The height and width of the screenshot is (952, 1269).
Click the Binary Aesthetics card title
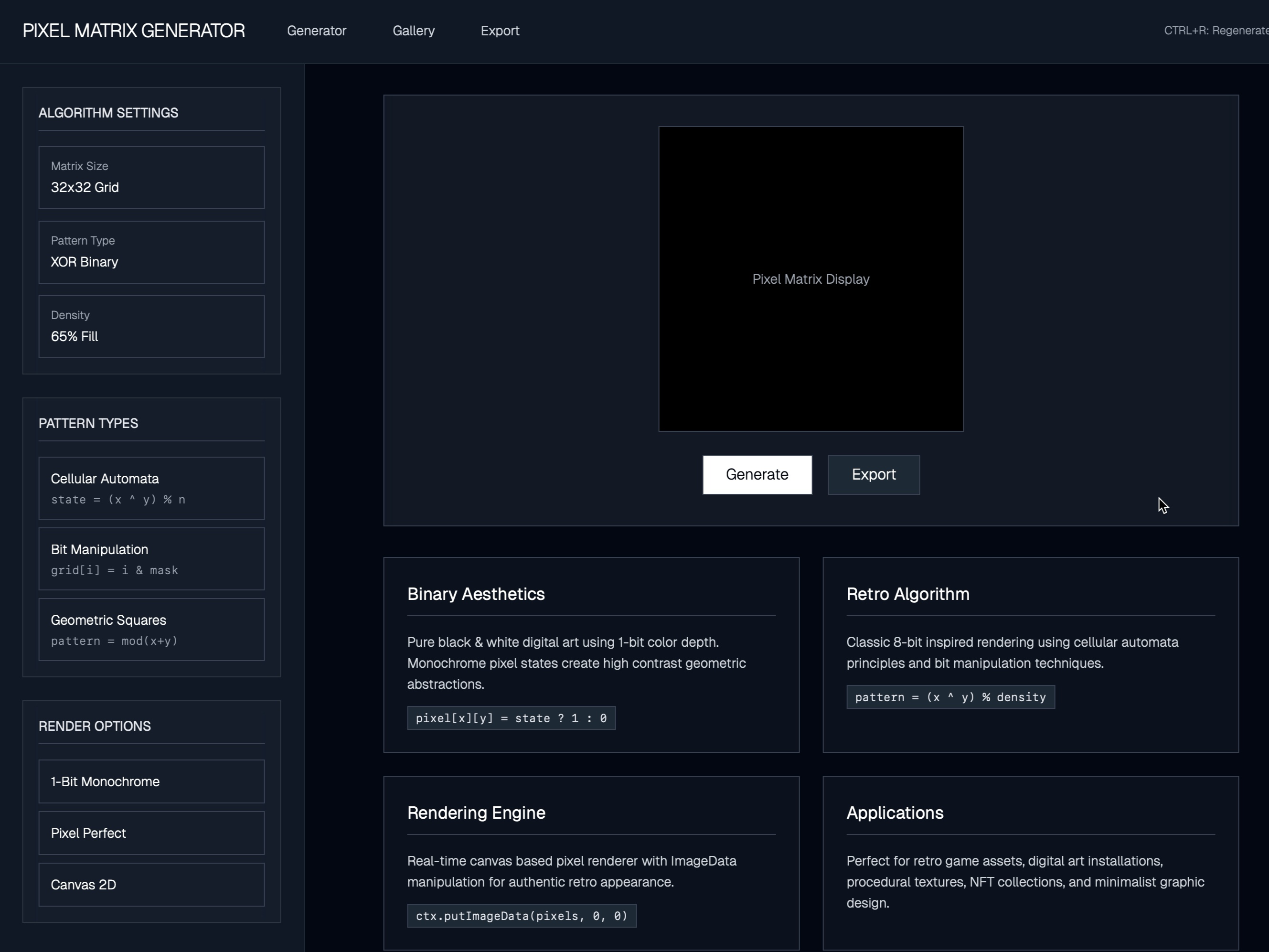(x=476, y=594)
